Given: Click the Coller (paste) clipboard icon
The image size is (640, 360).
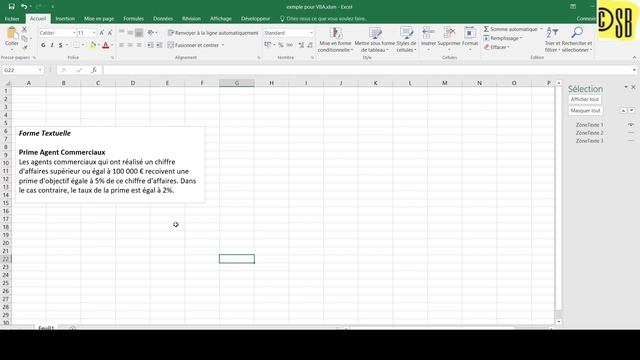Looking at the screenshot, I should click(12, 33).
